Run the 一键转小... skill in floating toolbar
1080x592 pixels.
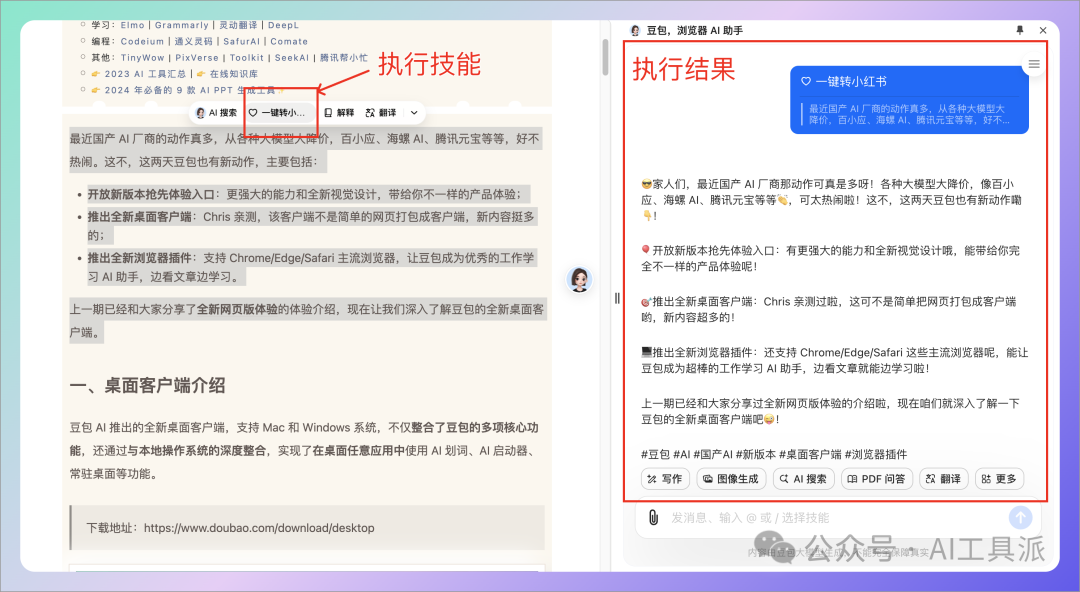click(276, 113)
